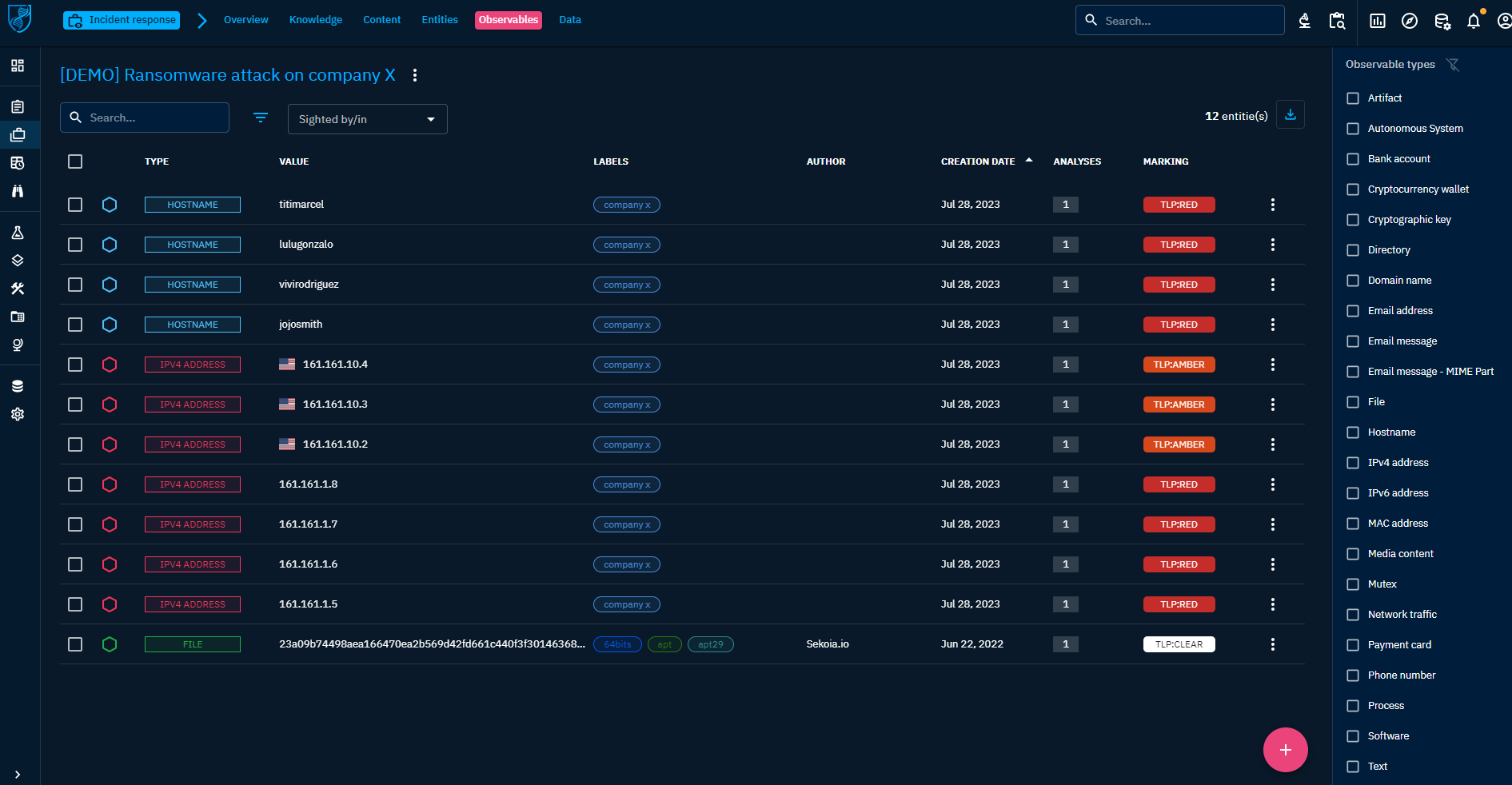Expand the left sidebar with bottom chevron
Screen dimensions: 1512x785
[18, 774]
